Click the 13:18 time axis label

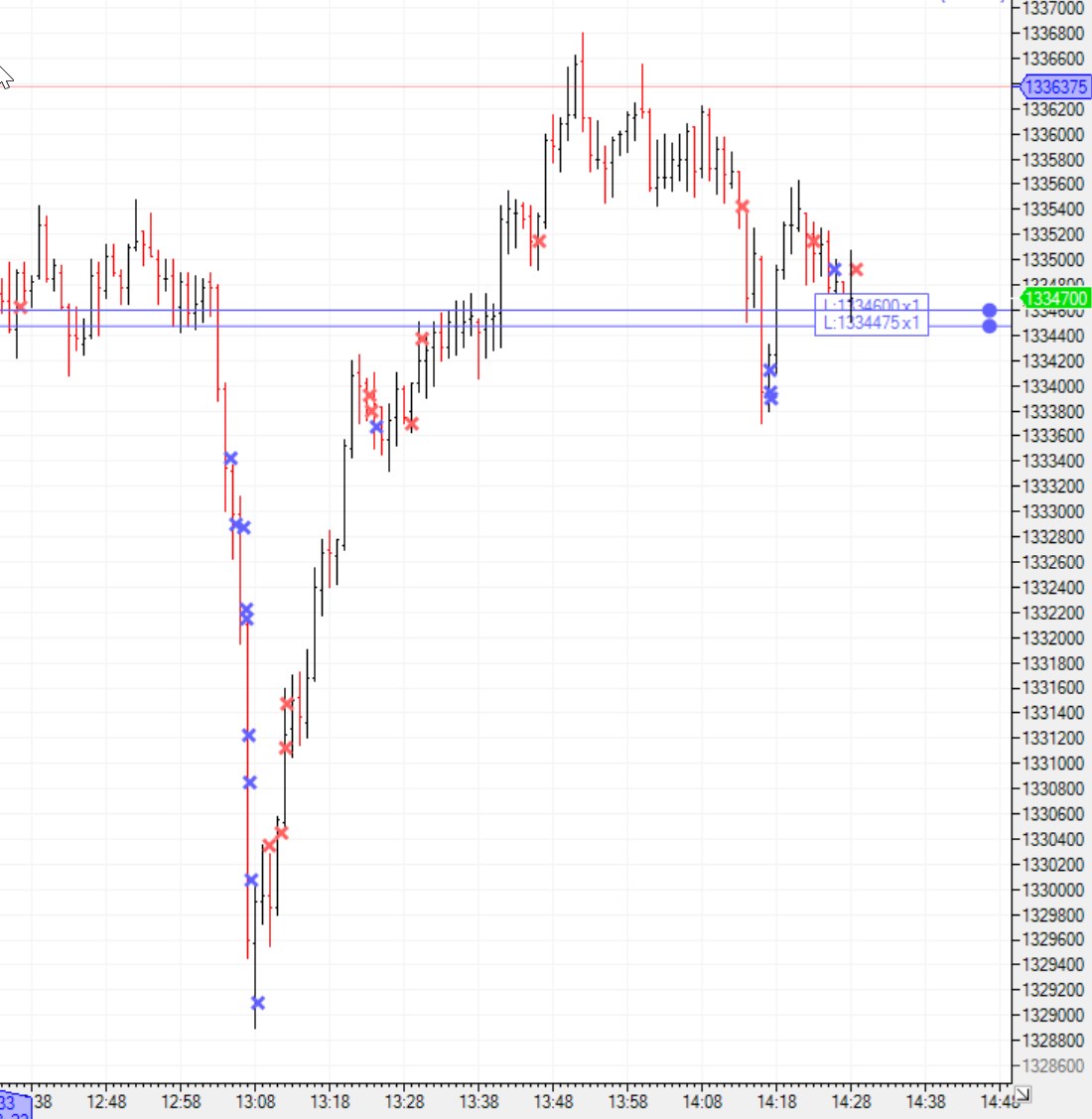(330, 1102)
